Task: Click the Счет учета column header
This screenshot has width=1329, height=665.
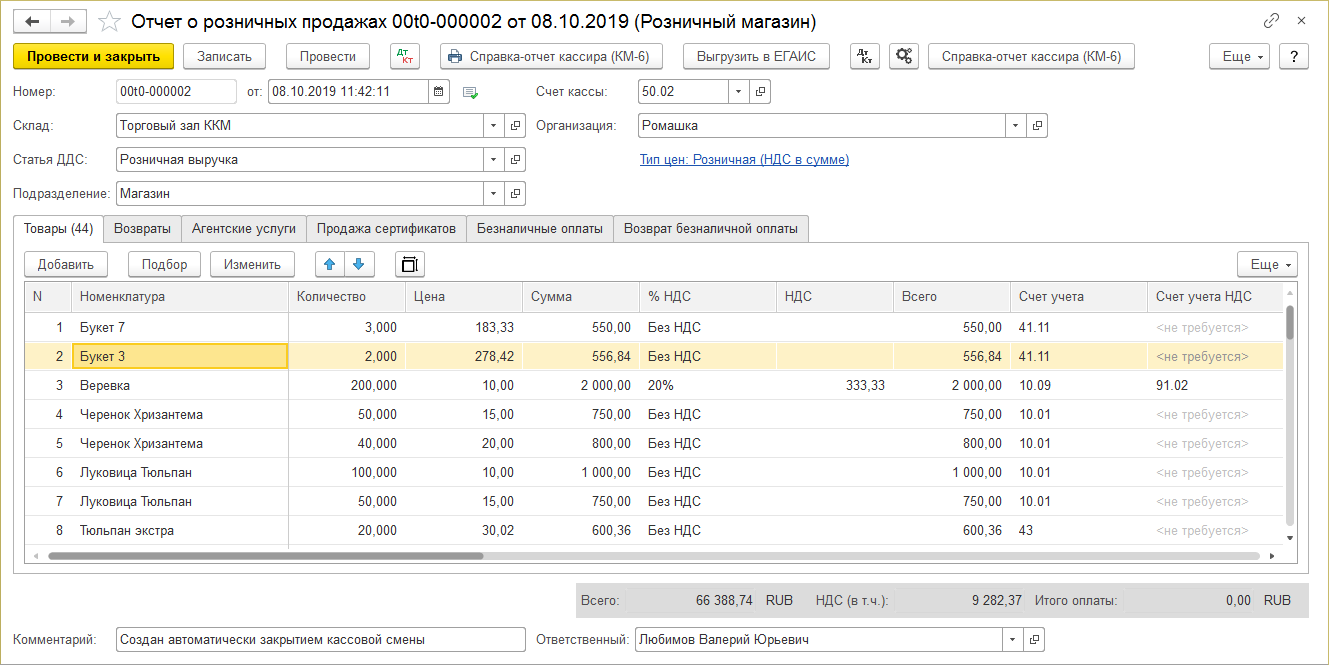Action: point(1079,297)
